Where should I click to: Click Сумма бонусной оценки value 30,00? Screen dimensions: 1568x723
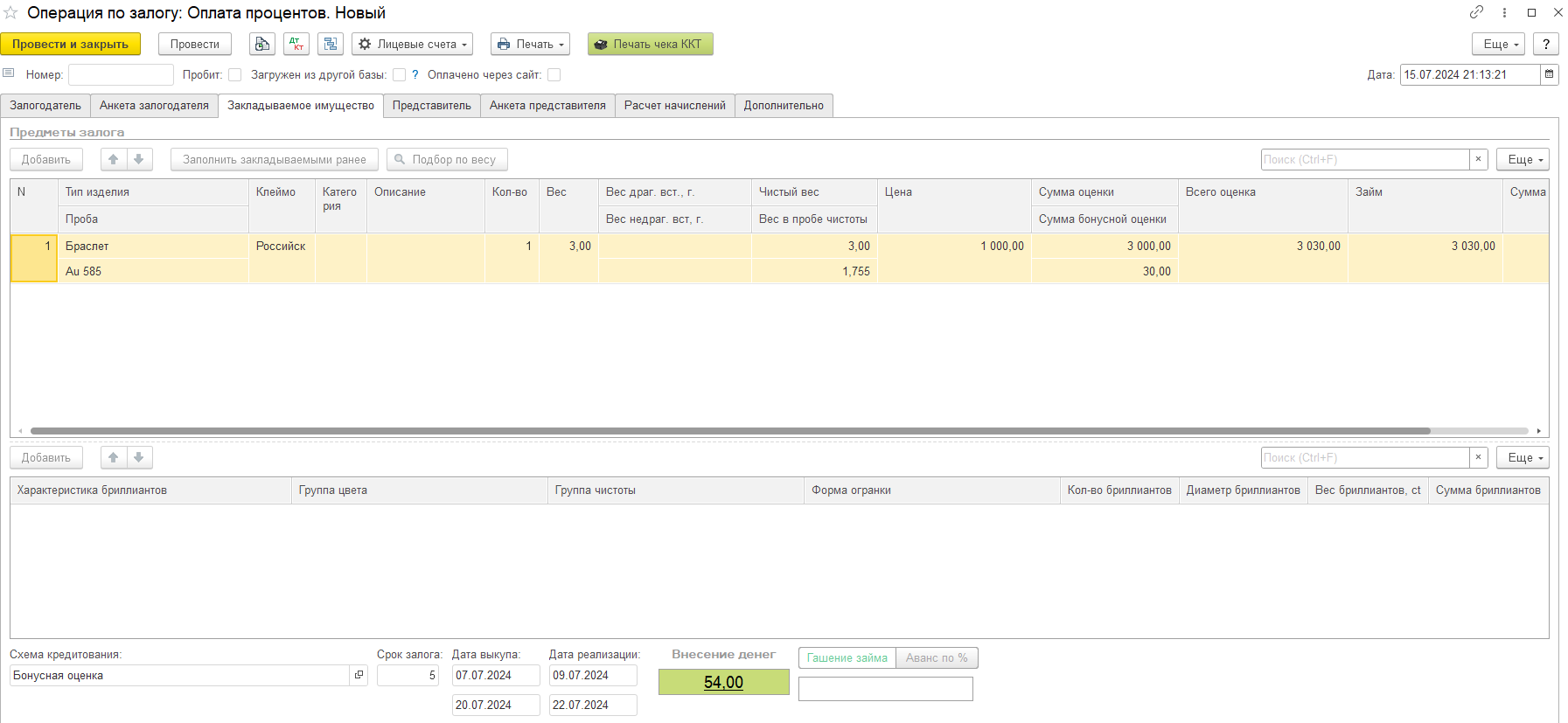1105,271
